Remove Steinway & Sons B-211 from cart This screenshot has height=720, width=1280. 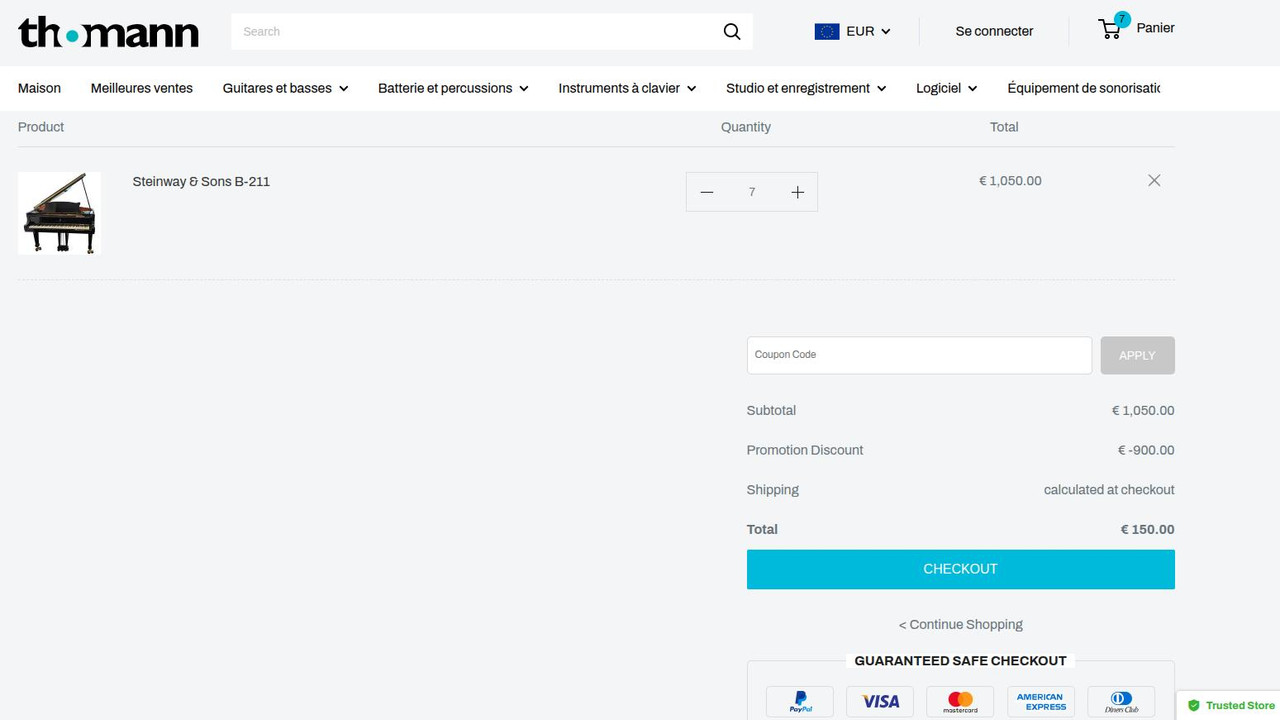point(1154,180)
